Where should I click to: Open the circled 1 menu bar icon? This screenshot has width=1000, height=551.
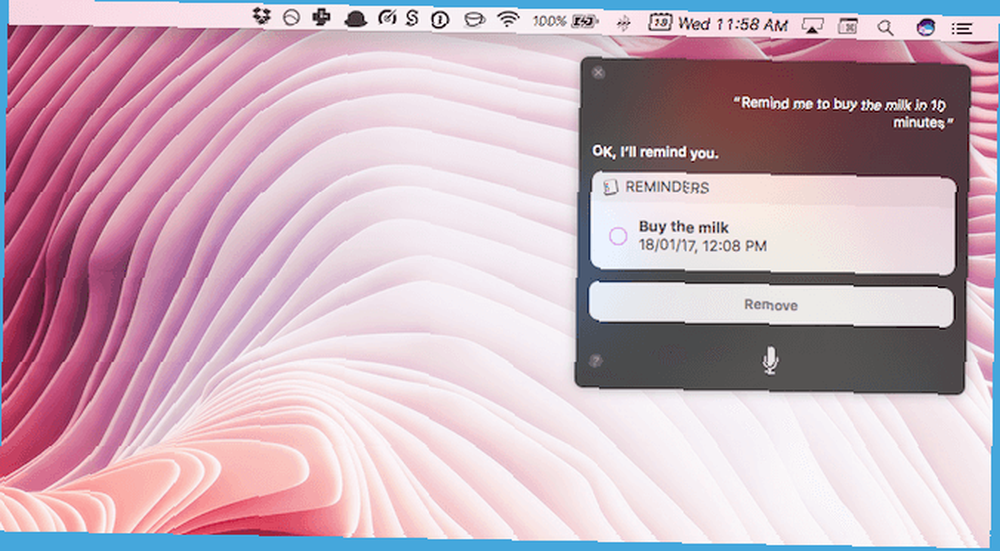click(440, 20)
